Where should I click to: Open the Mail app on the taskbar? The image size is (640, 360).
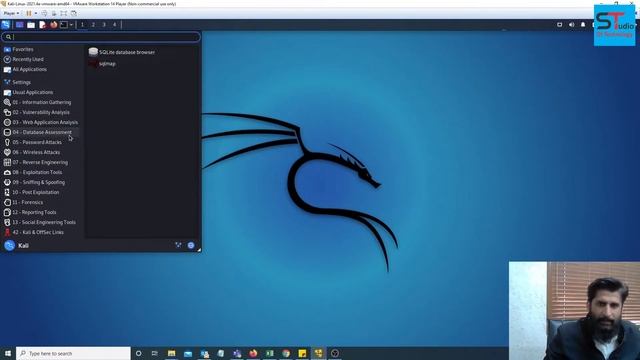tap(188, 353)
